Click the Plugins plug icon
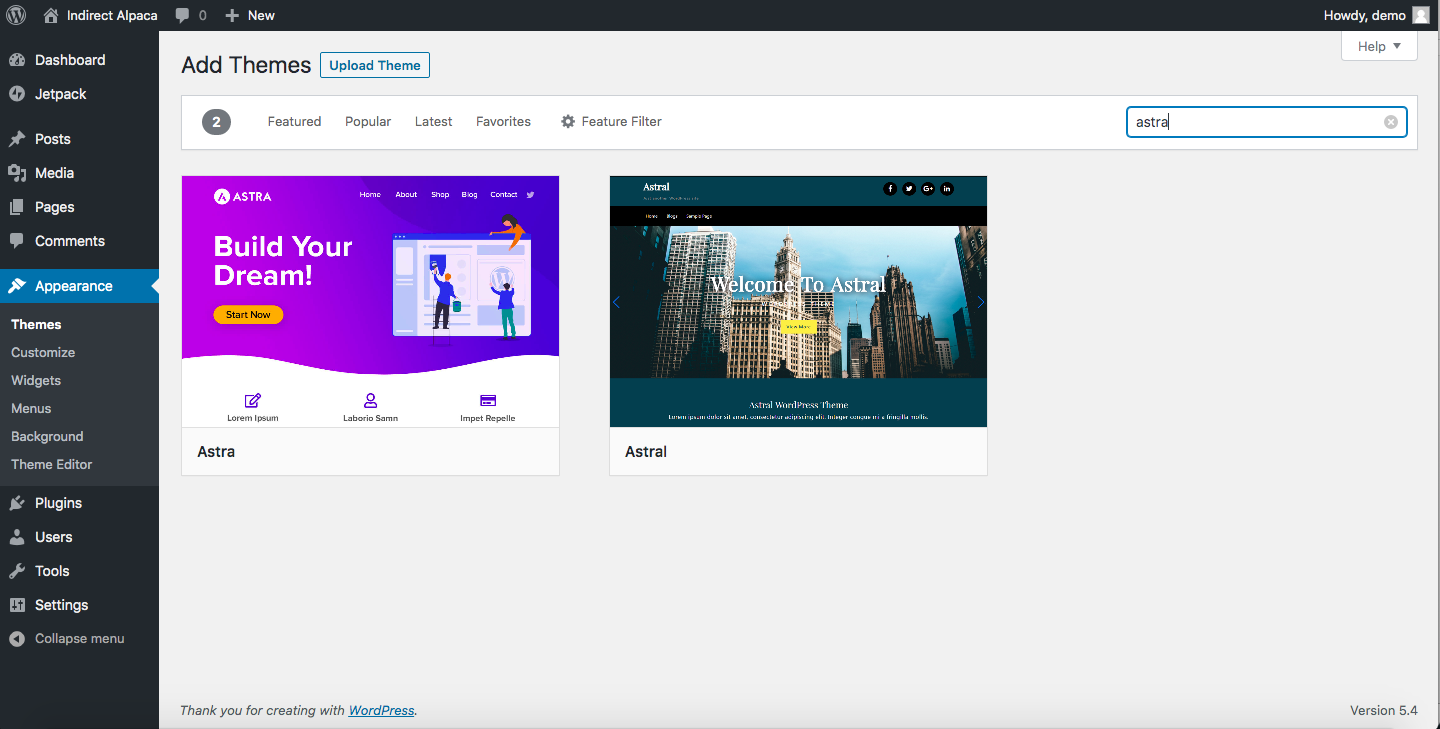Viewport: 1440px width, 729px height. (17, 503)
